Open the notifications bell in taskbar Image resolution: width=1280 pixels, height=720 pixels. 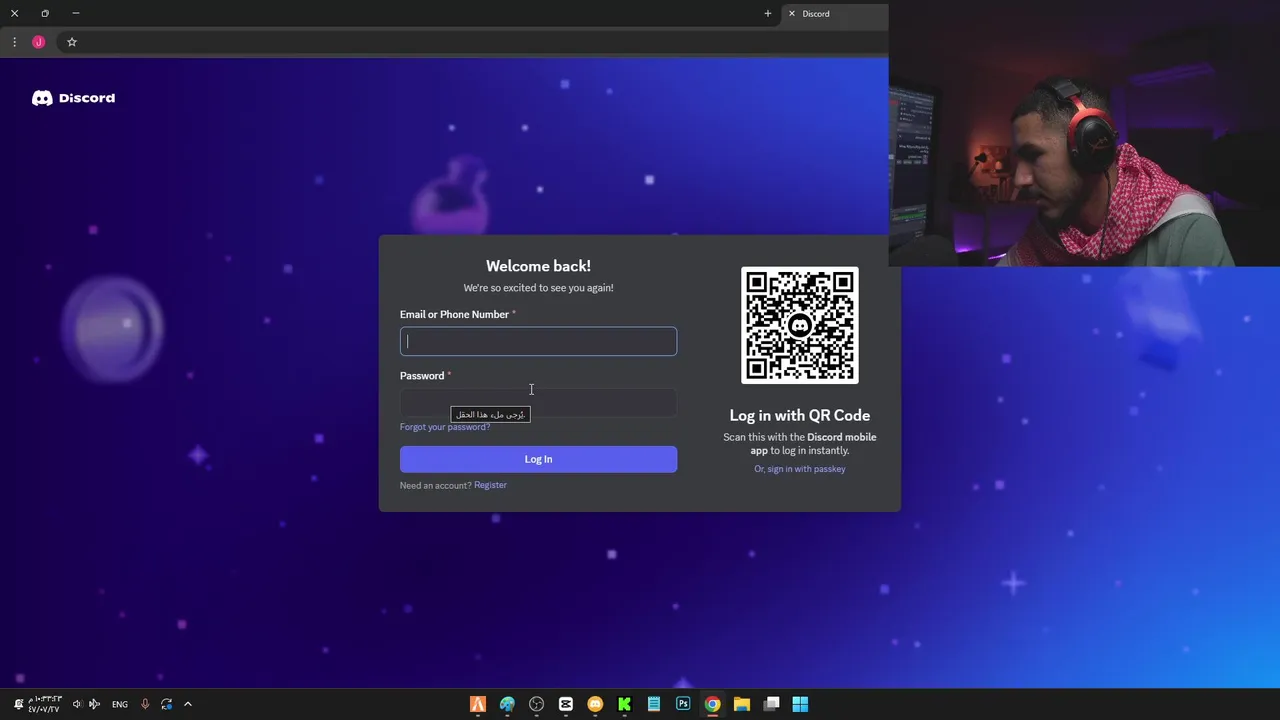pyautogui.click(x=18, y=704)
